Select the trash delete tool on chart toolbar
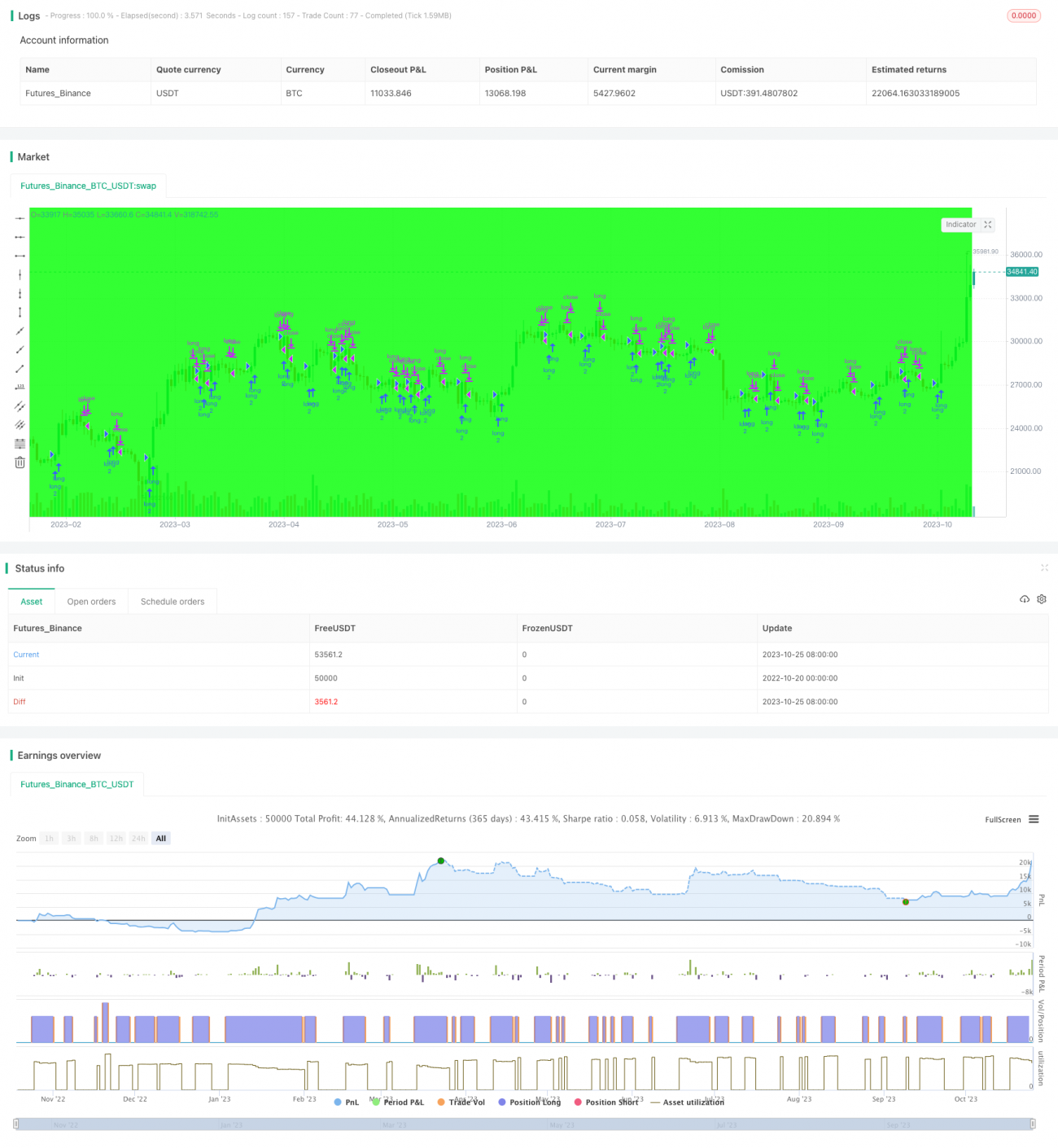 [x=20, y=462]
